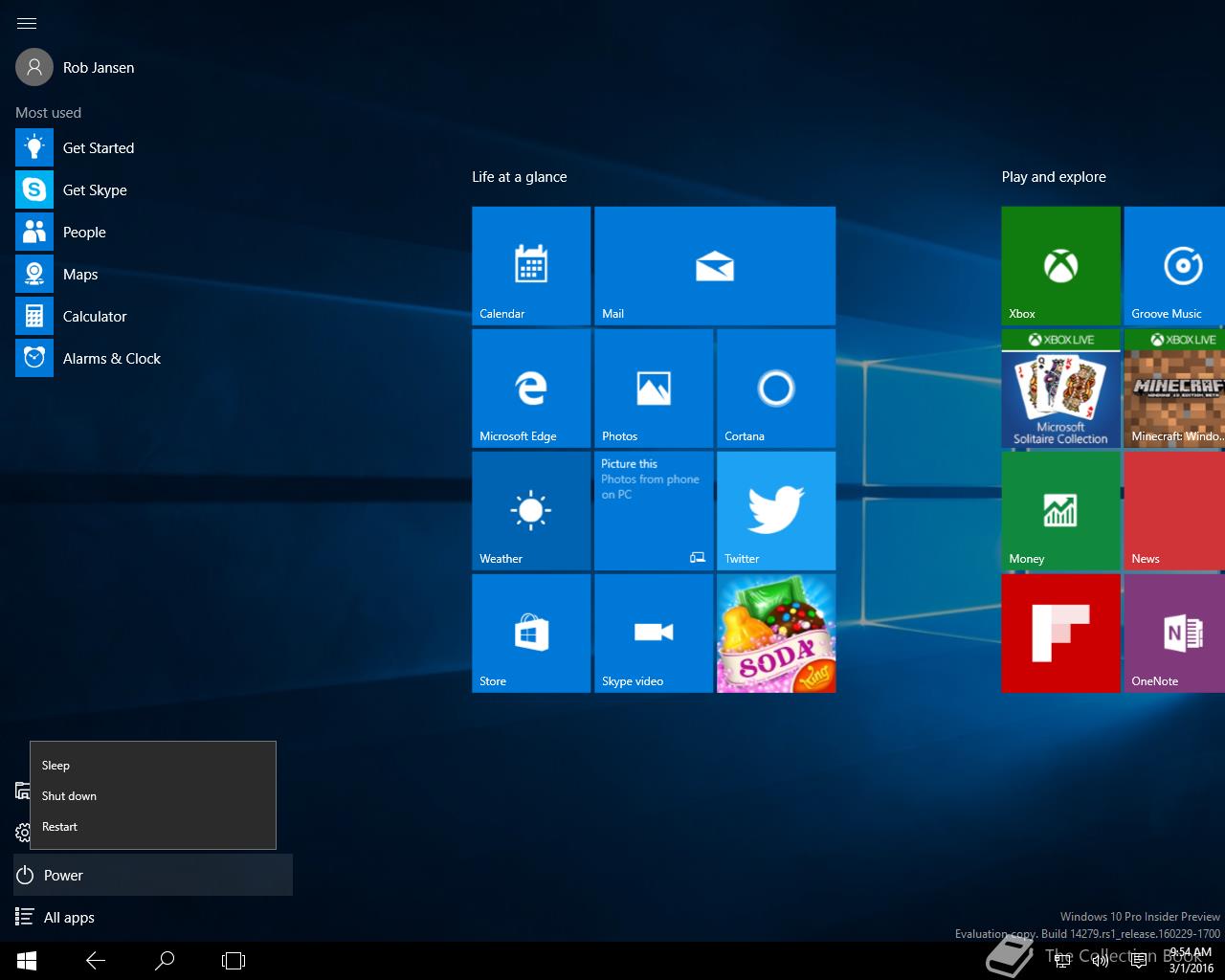Select Shut down in power menu

153,796
